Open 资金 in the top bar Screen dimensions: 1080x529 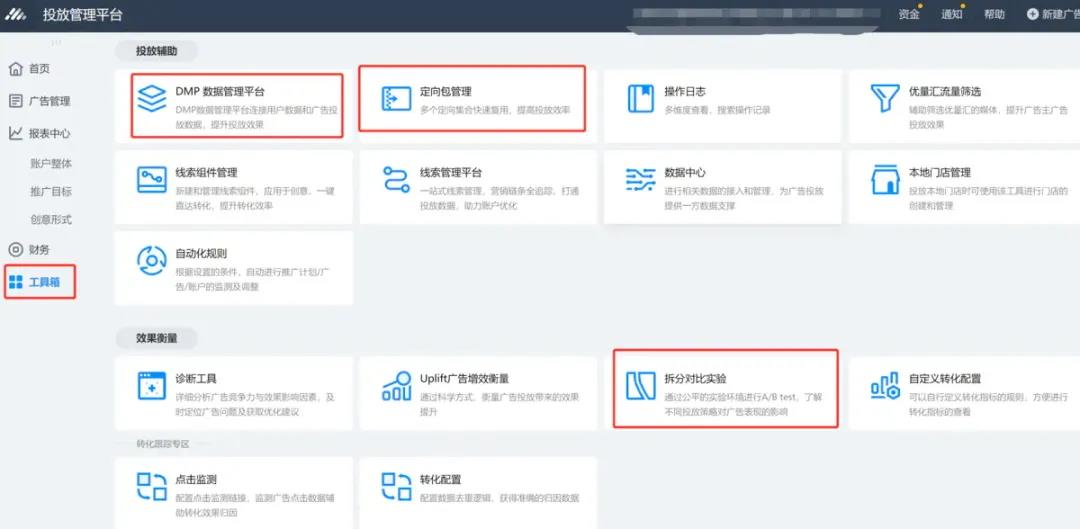[909, 14]
